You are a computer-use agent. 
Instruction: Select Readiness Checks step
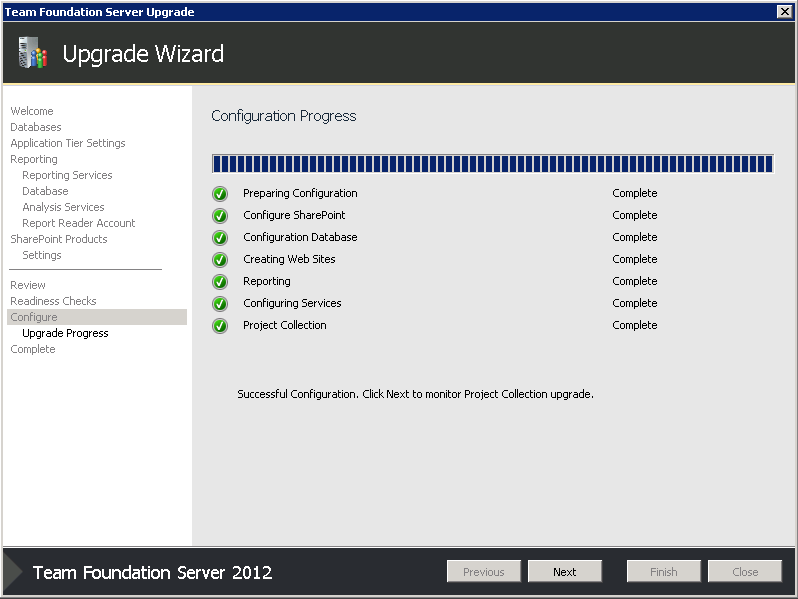click(x=53, y=301)
